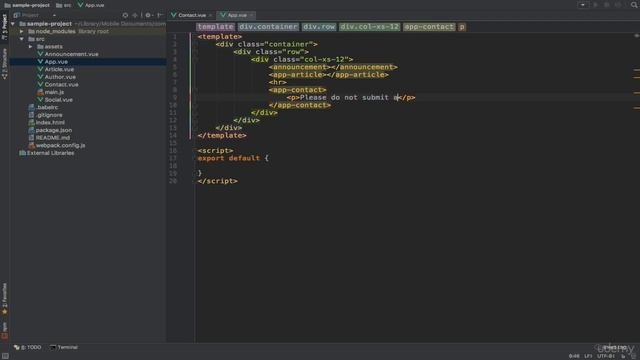The image size is (640, 360).
Task: Toggle the Project tool window side tab
Action: 4,27
